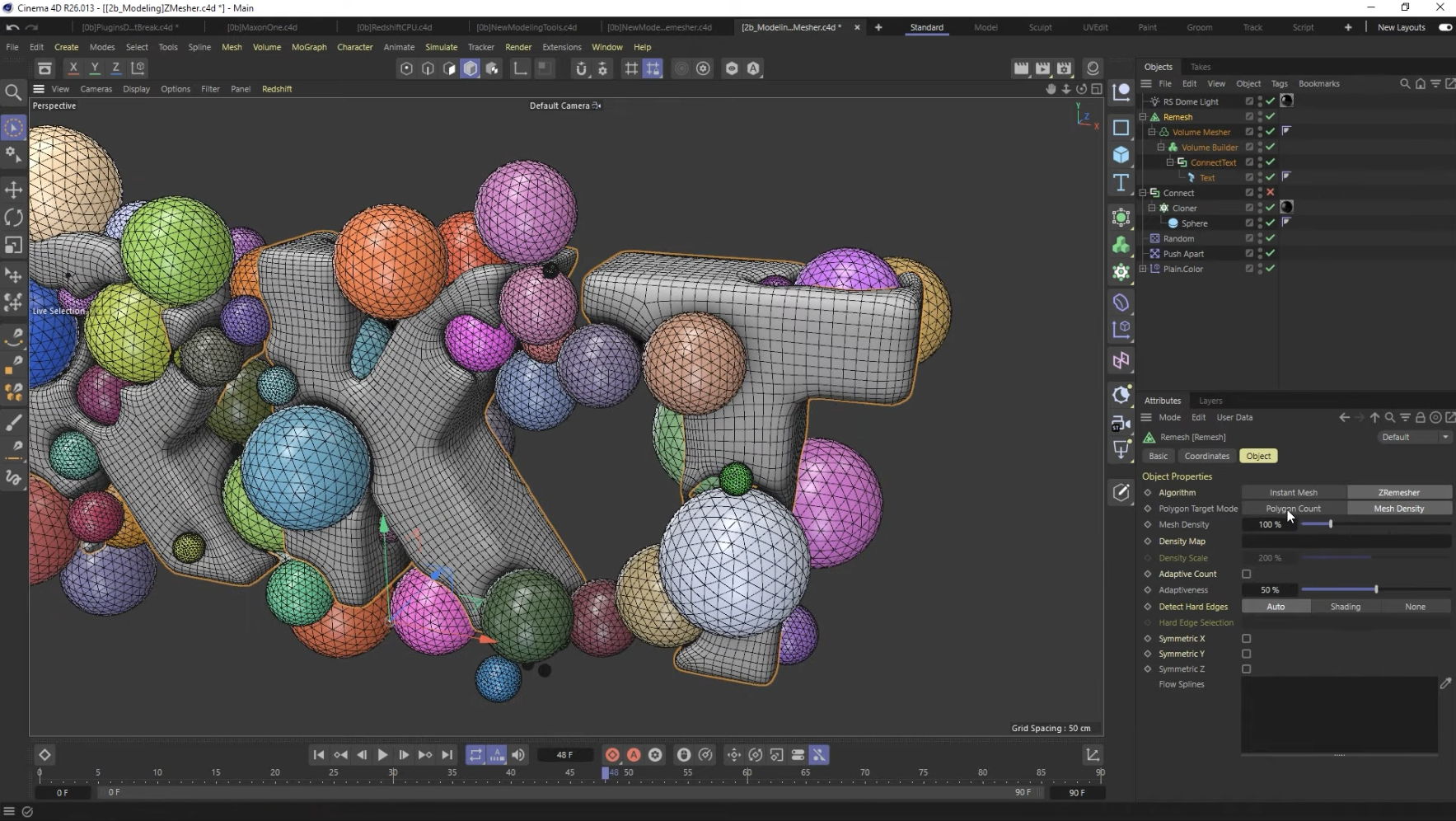Jump to the animation start
This screenshot has width=1456, height=821.
pos(319,755)
